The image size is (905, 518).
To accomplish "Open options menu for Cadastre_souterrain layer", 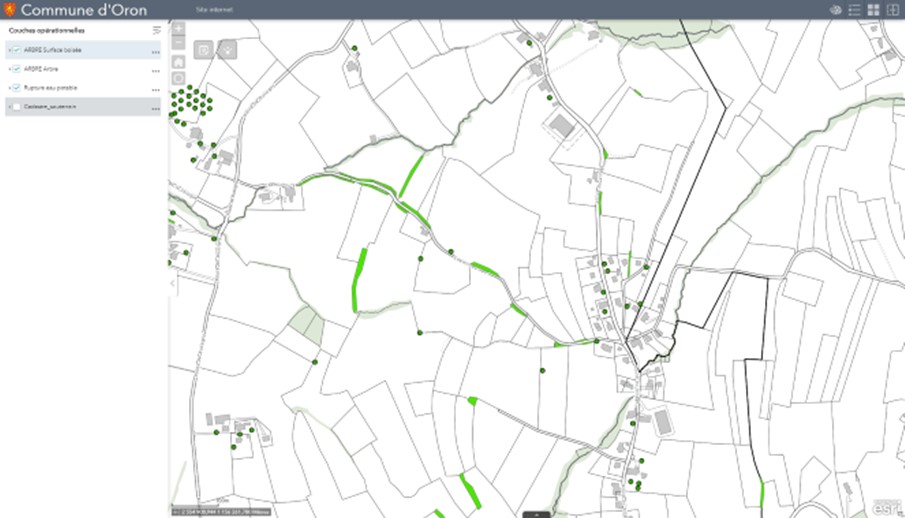I will [x=155, y=107].
